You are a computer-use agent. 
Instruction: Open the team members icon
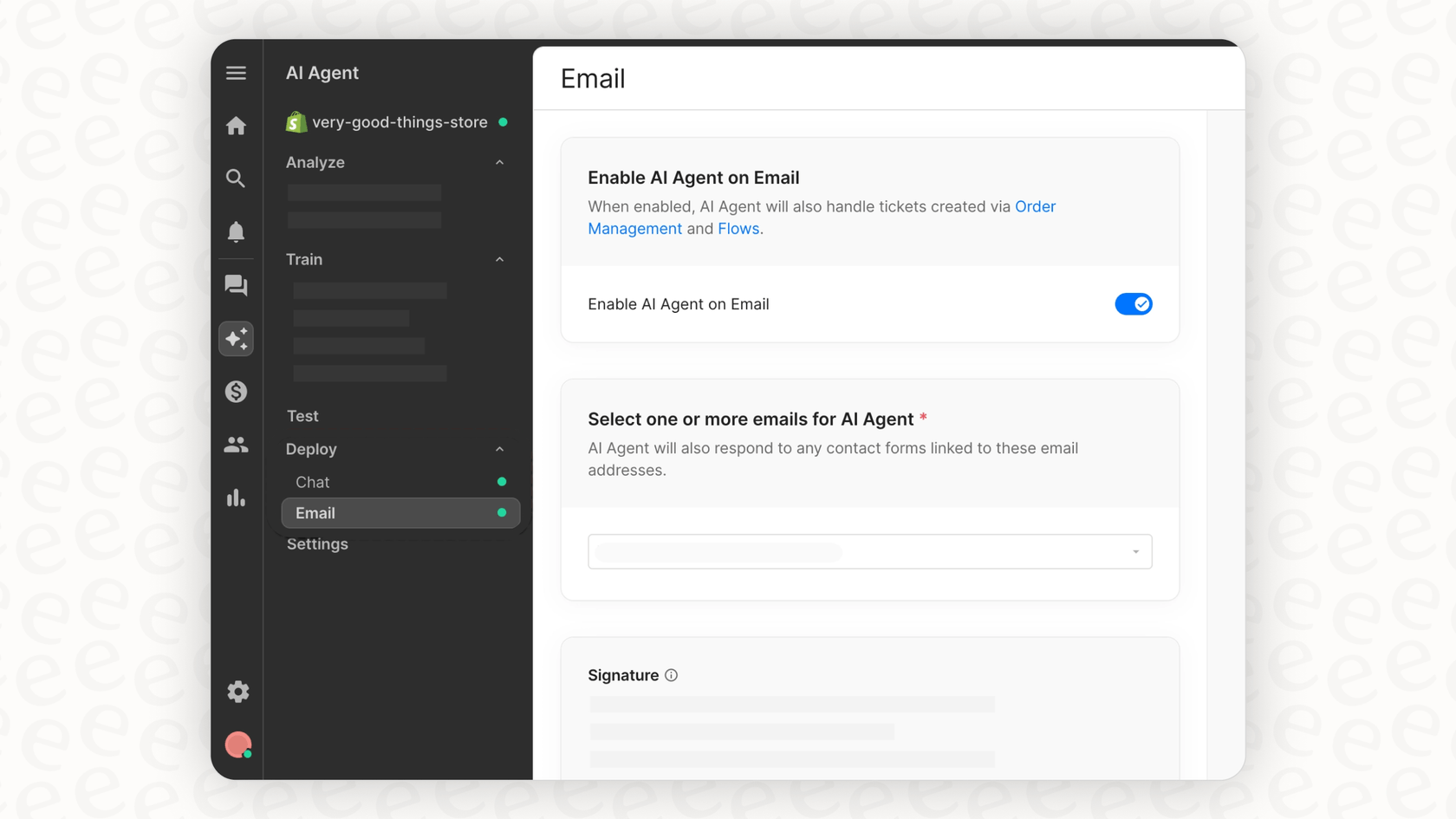coord(236,445)
